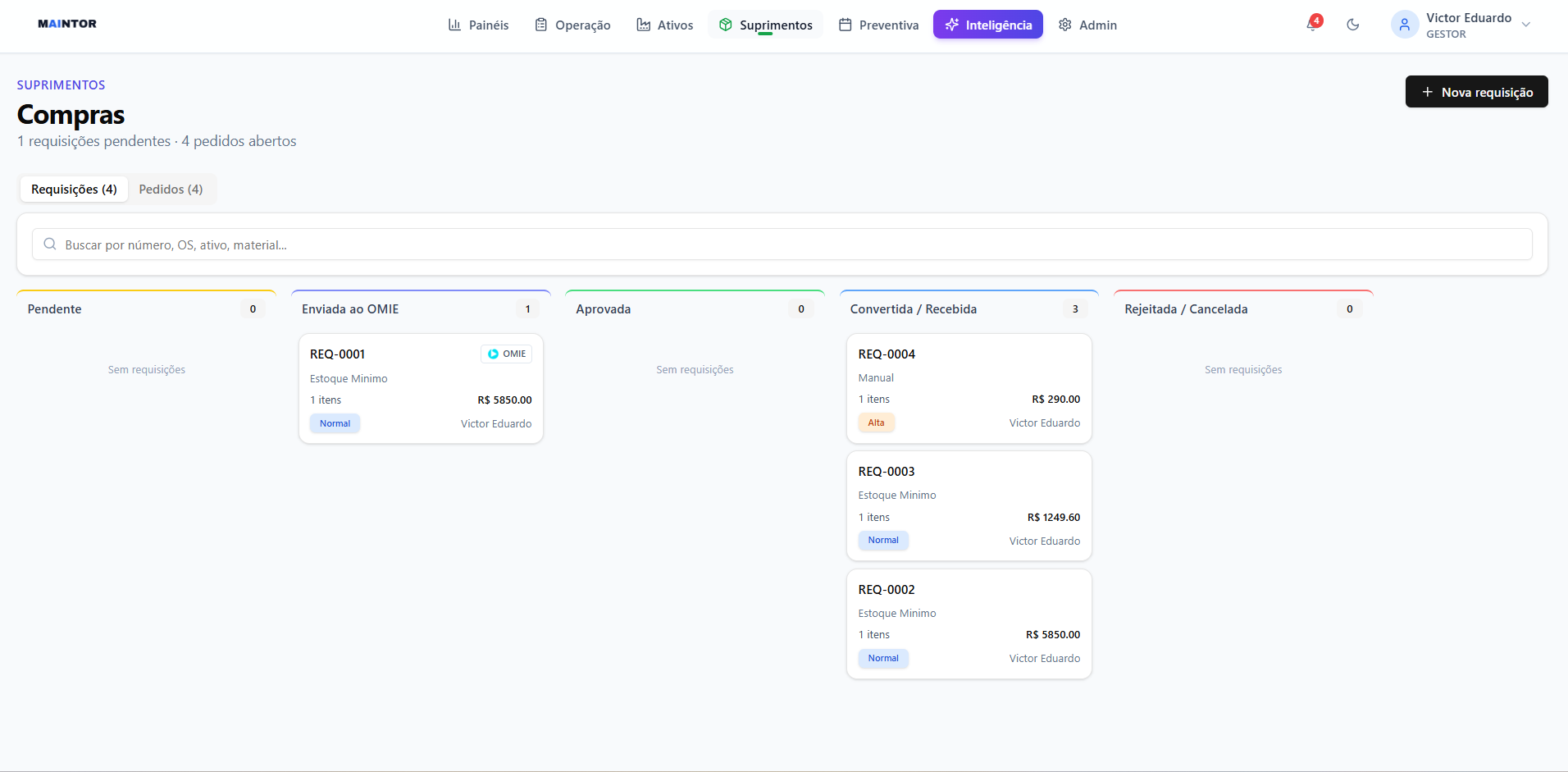Click the R$ 290.00 value
This screenshot has height=772, width=1568.
(1055, 400)
